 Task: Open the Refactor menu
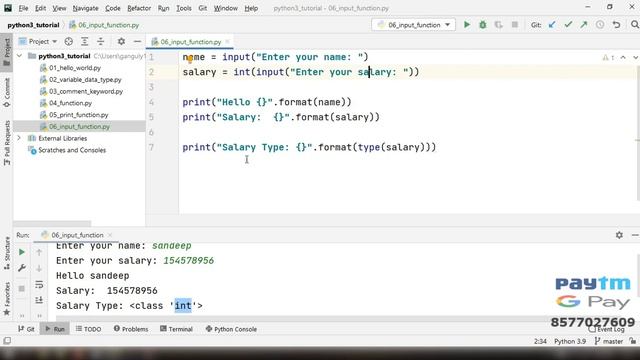coord(139,8)
